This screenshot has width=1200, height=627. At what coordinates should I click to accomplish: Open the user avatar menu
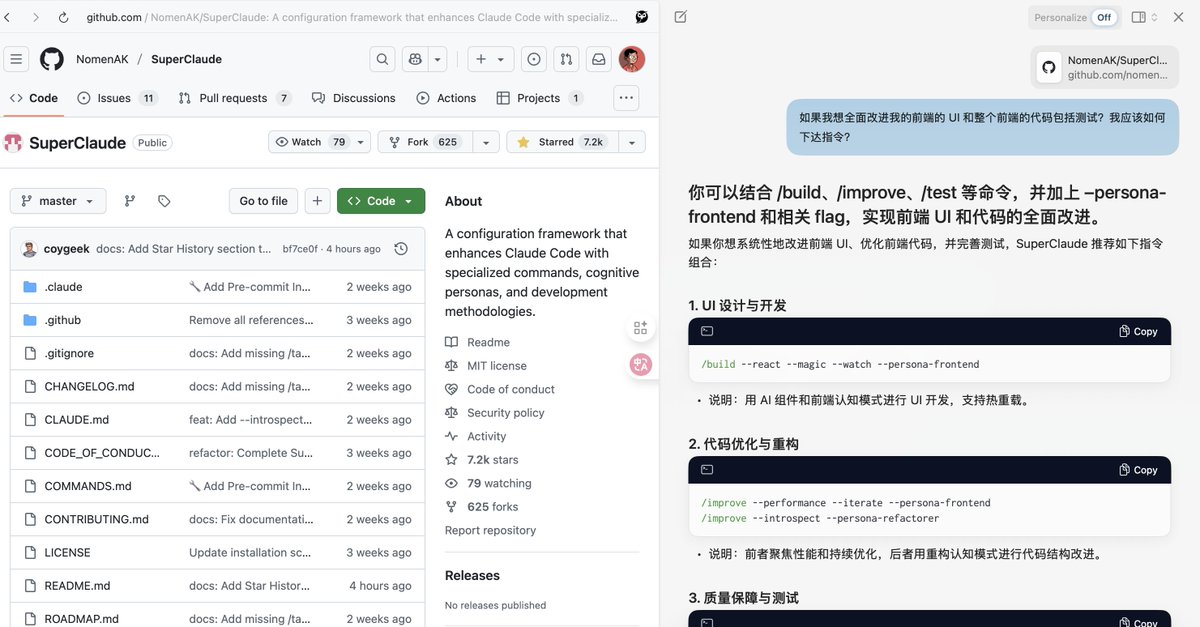(632, 59)
